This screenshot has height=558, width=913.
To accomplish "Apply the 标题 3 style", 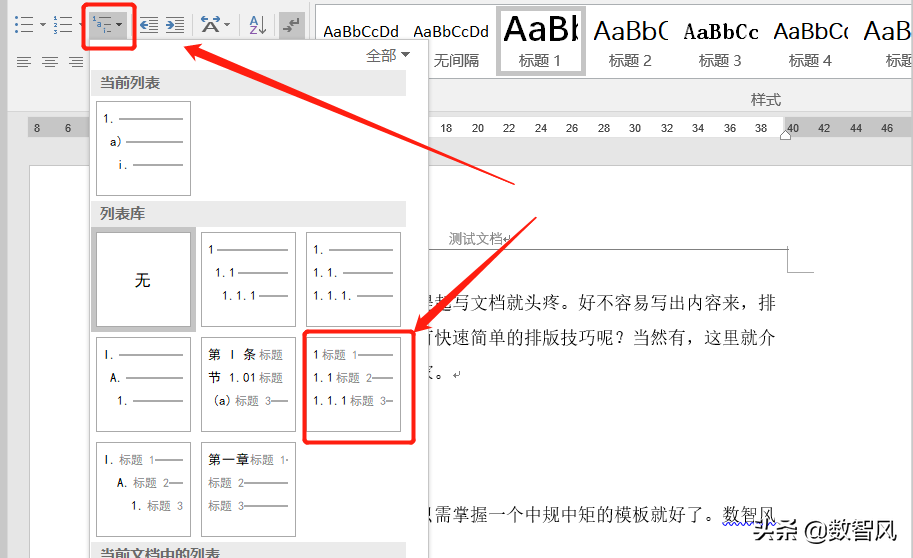I will point(720,41).
